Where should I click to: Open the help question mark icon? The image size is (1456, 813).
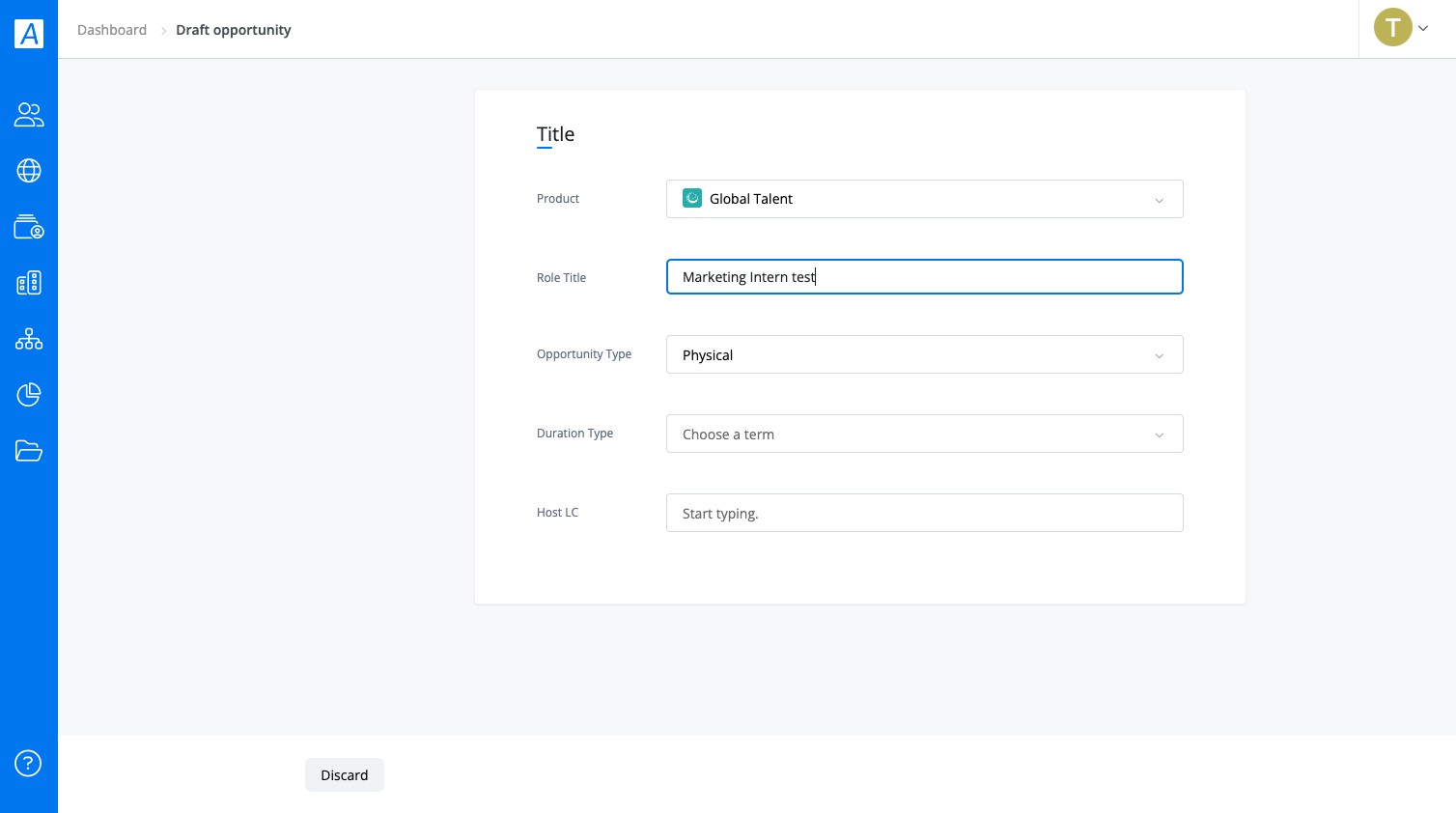pyautogui.click(x=28, y=764)
